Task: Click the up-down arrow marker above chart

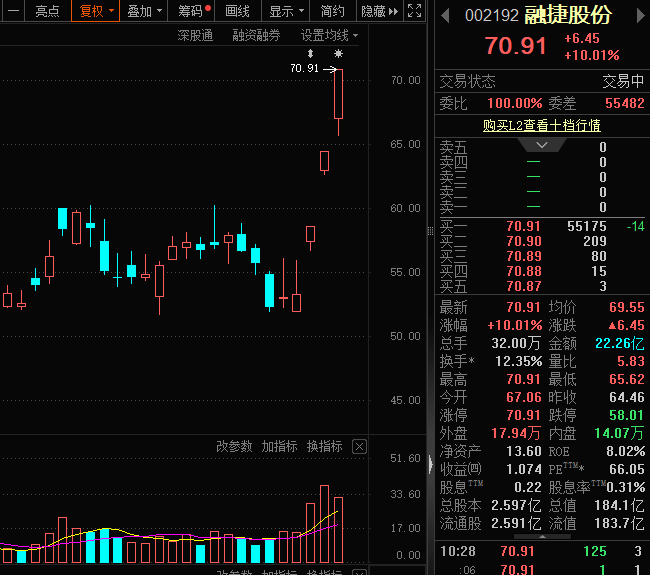Action: 310,53
